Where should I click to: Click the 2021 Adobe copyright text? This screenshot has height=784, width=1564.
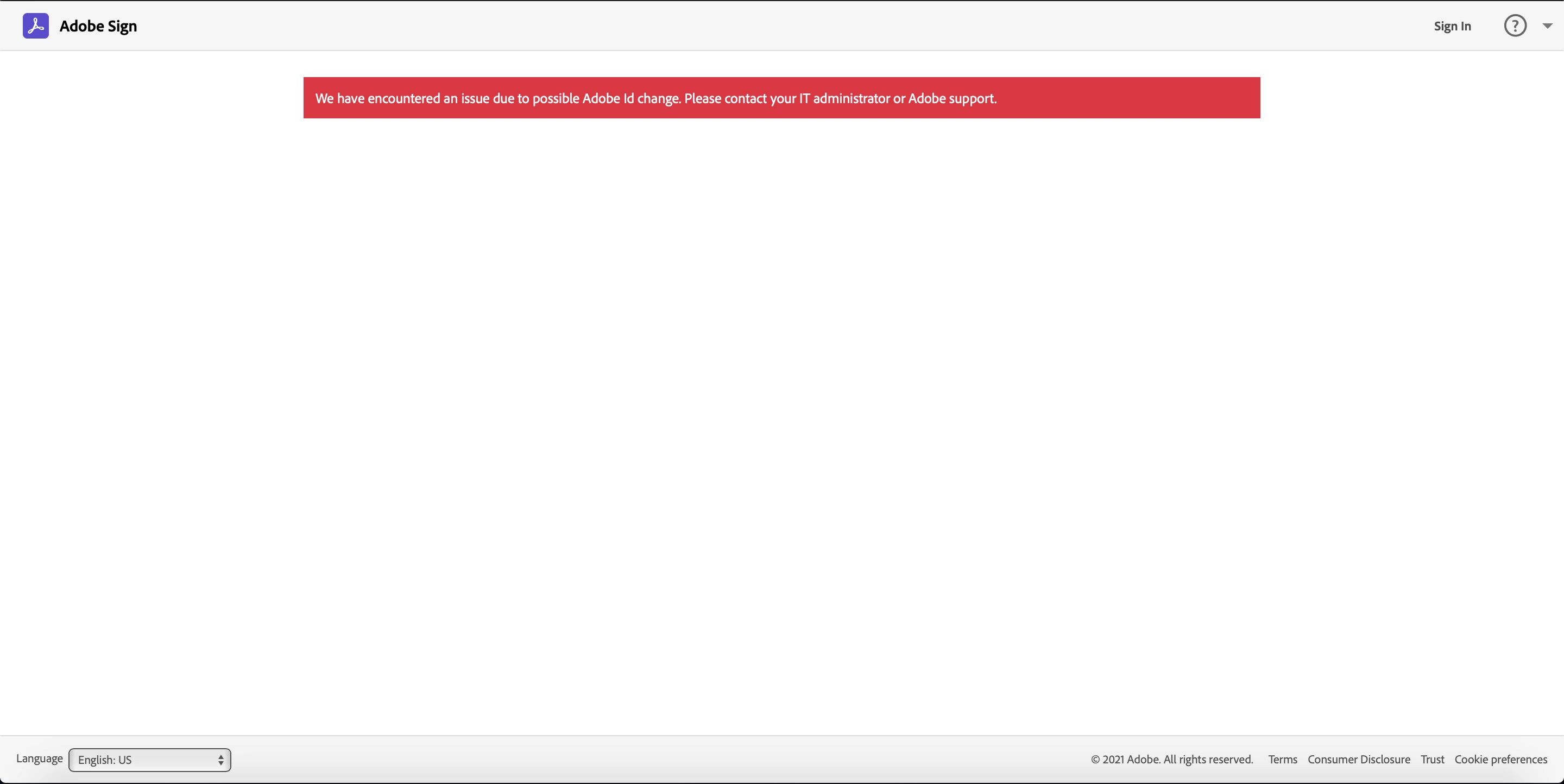point(1172,760)
